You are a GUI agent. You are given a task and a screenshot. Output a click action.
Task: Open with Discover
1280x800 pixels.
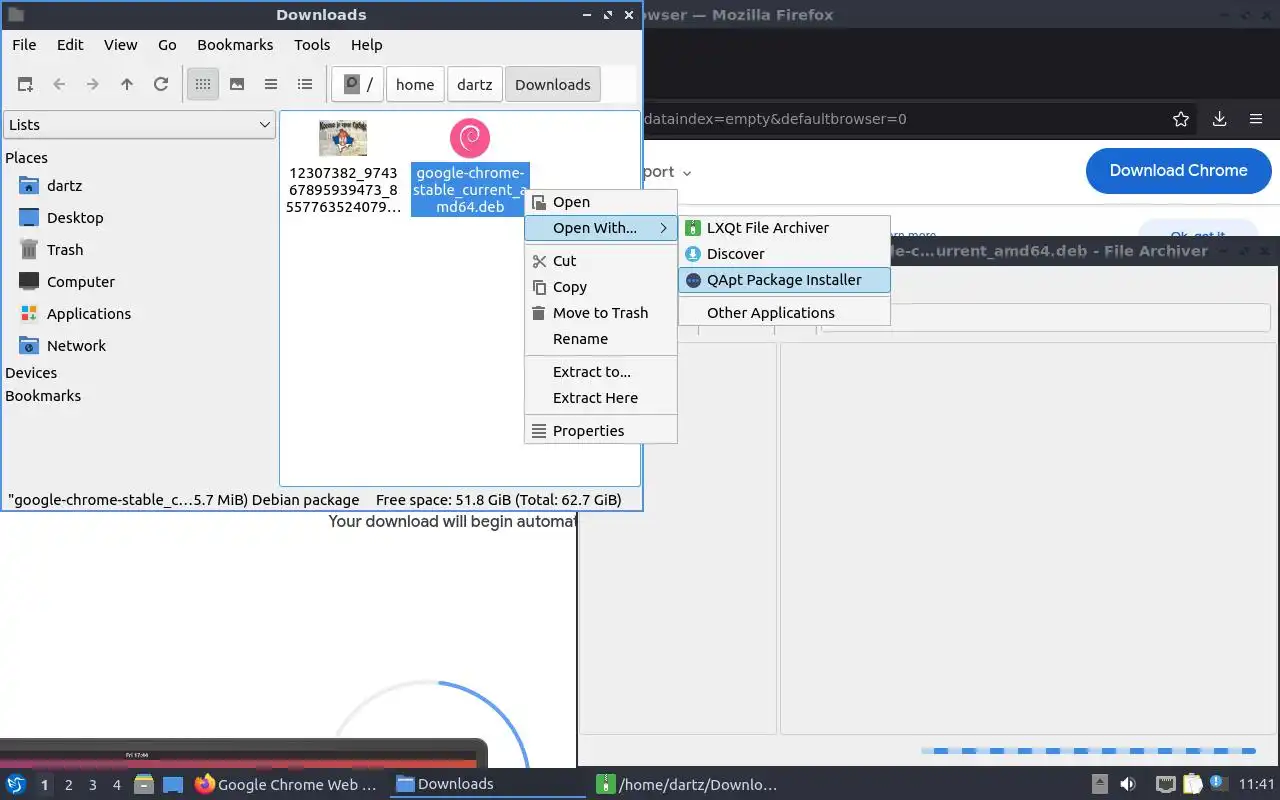[x=784, y=254]
